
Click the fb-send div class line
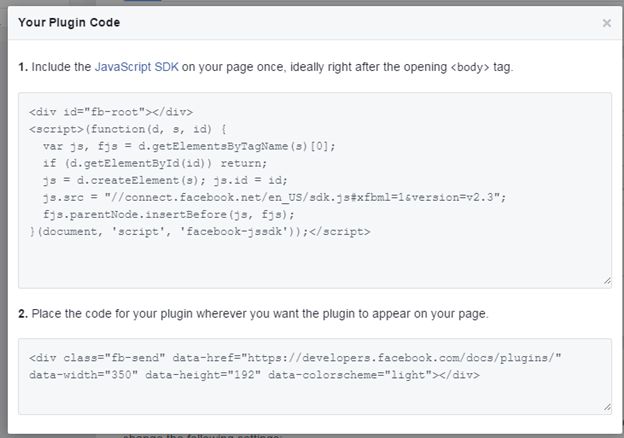296,358
